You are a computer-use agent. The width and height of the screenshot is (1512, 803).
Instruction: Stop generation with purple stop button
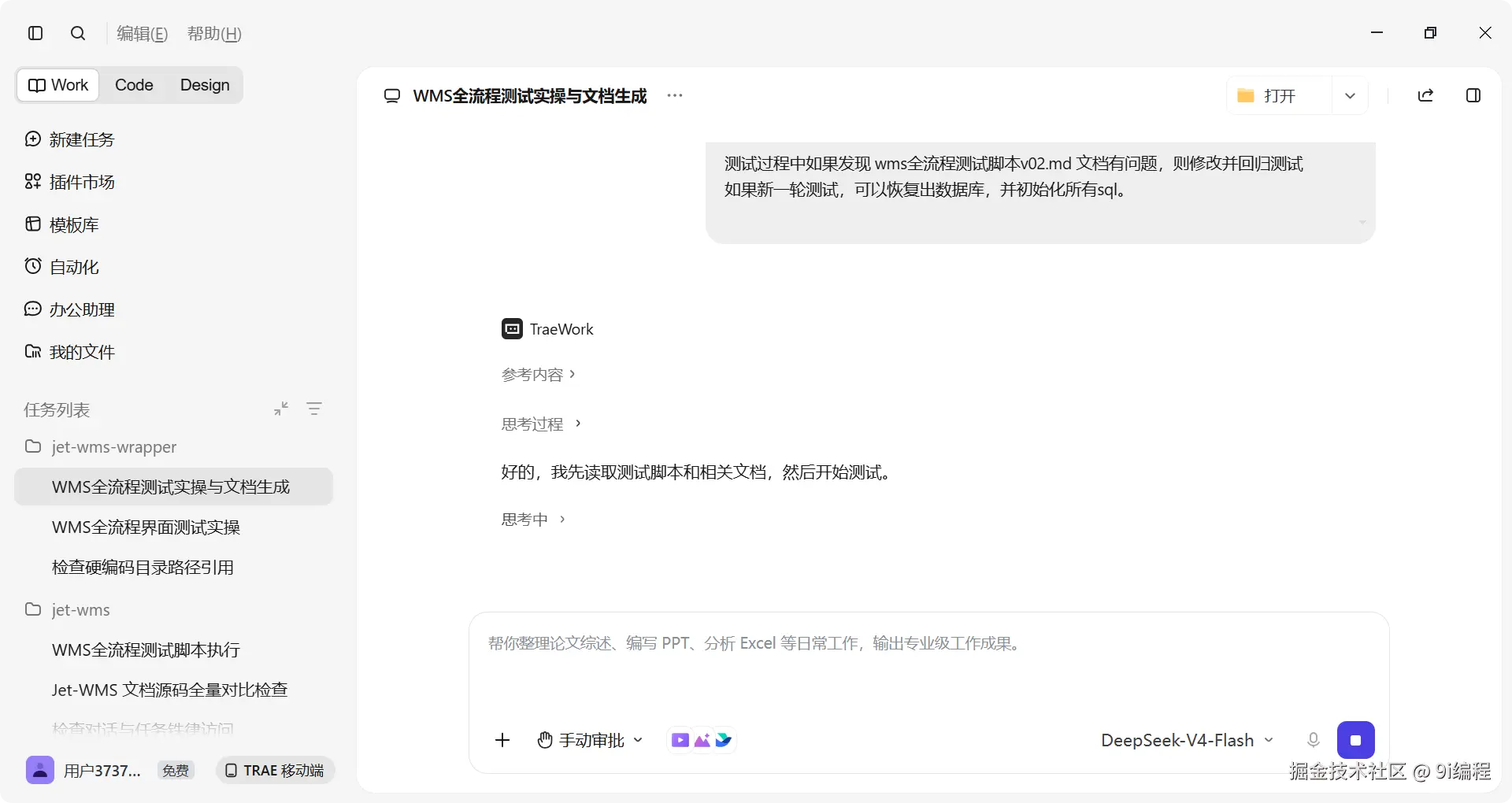[x=1355, y=740]
